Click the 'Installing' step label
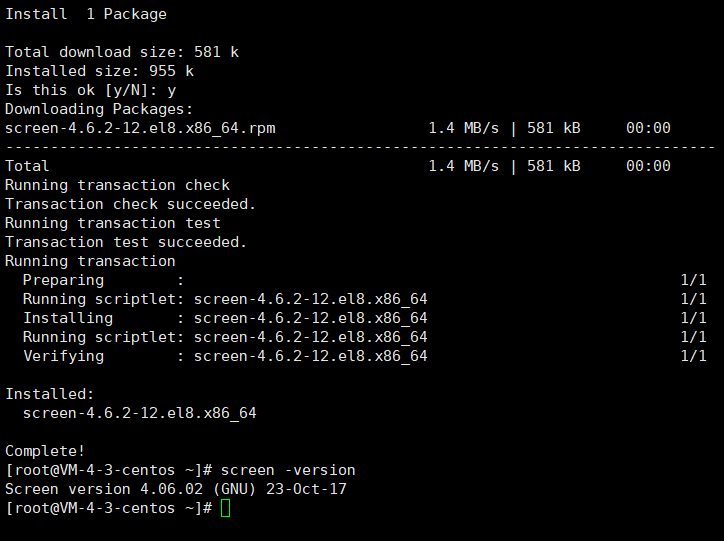This screenshot has height=541, width=724. 68,318
